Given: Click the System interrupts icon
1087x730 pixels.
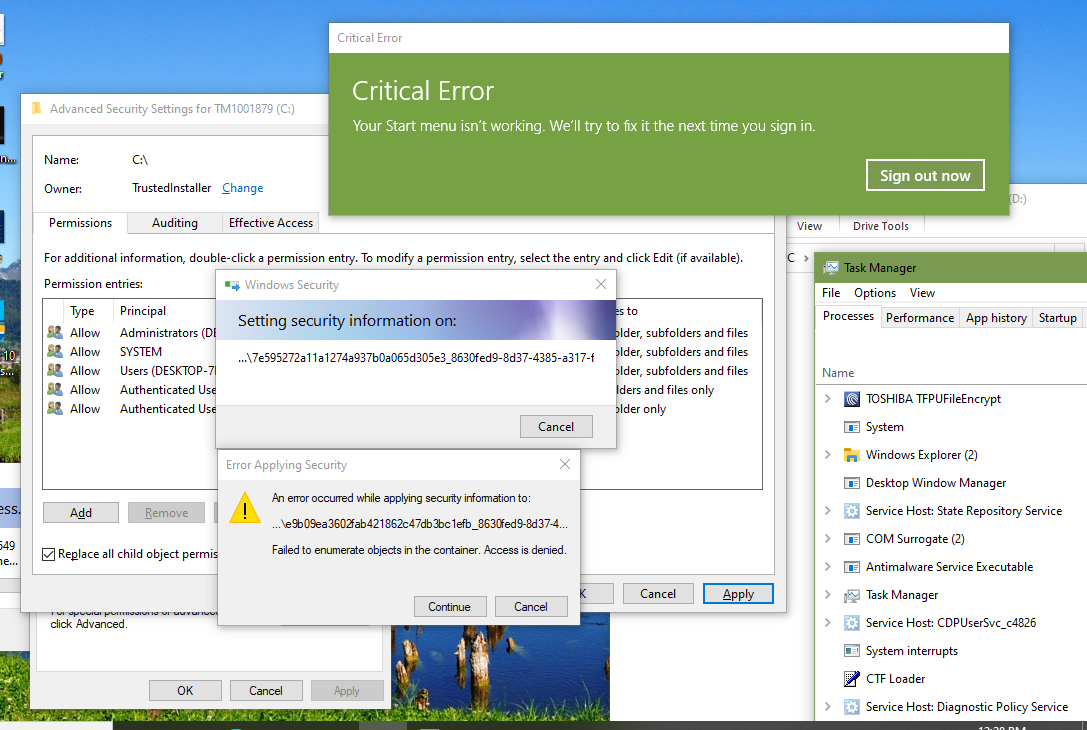Looking at the screenshot, I should click(x=851, y=650).
